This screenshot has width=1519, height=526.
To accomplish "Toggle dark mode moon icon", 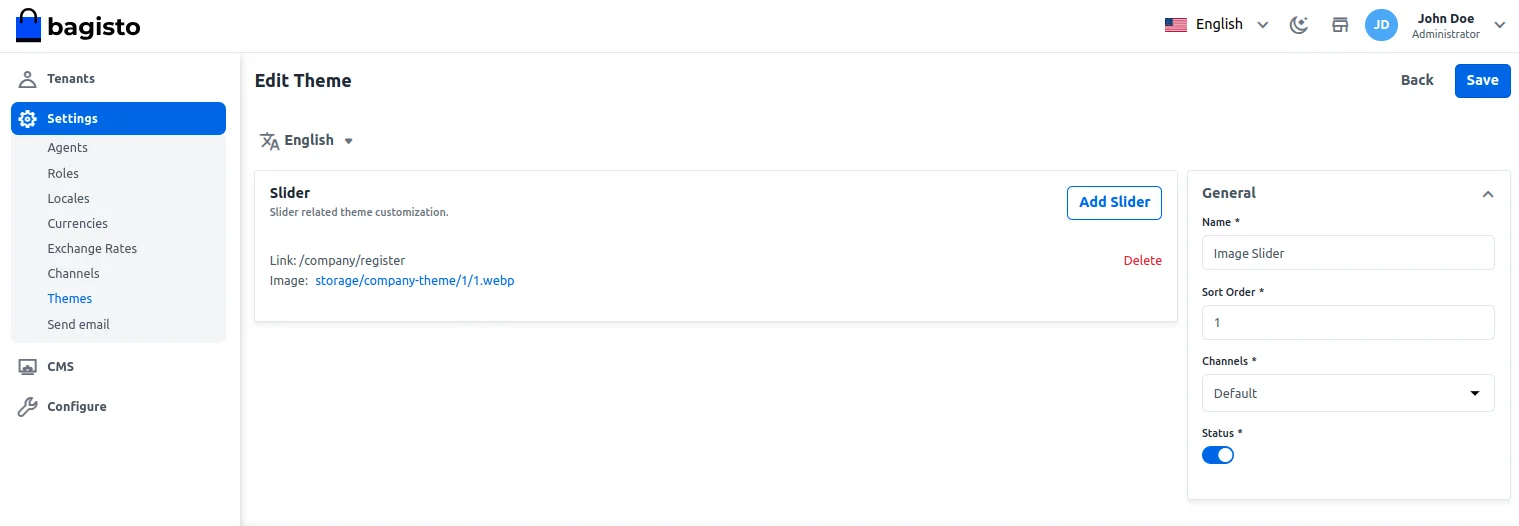I will (x=1299, y=25).
